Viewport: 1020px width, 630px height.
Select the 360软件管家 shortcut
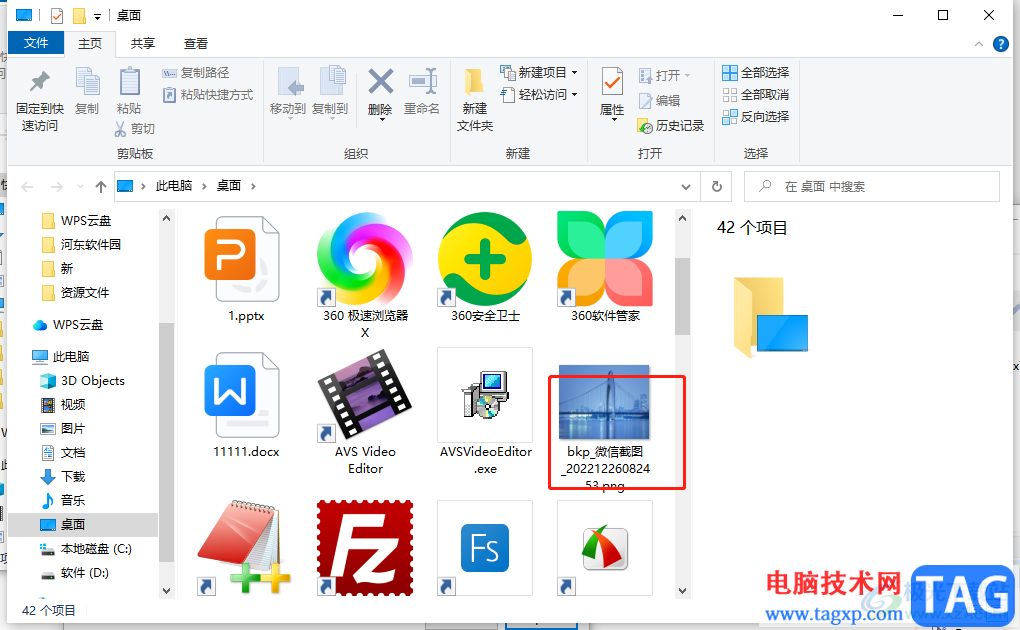605,268
